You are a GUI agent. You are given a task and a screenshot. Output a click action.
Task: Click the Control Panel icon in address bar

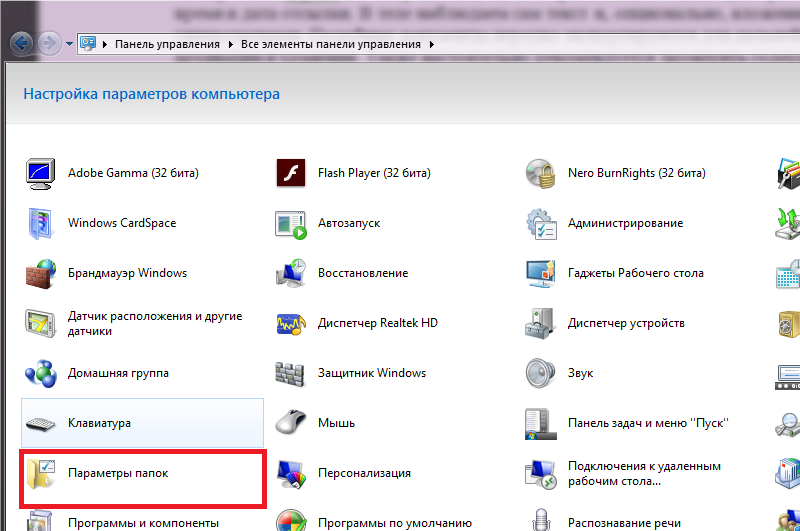88,44
